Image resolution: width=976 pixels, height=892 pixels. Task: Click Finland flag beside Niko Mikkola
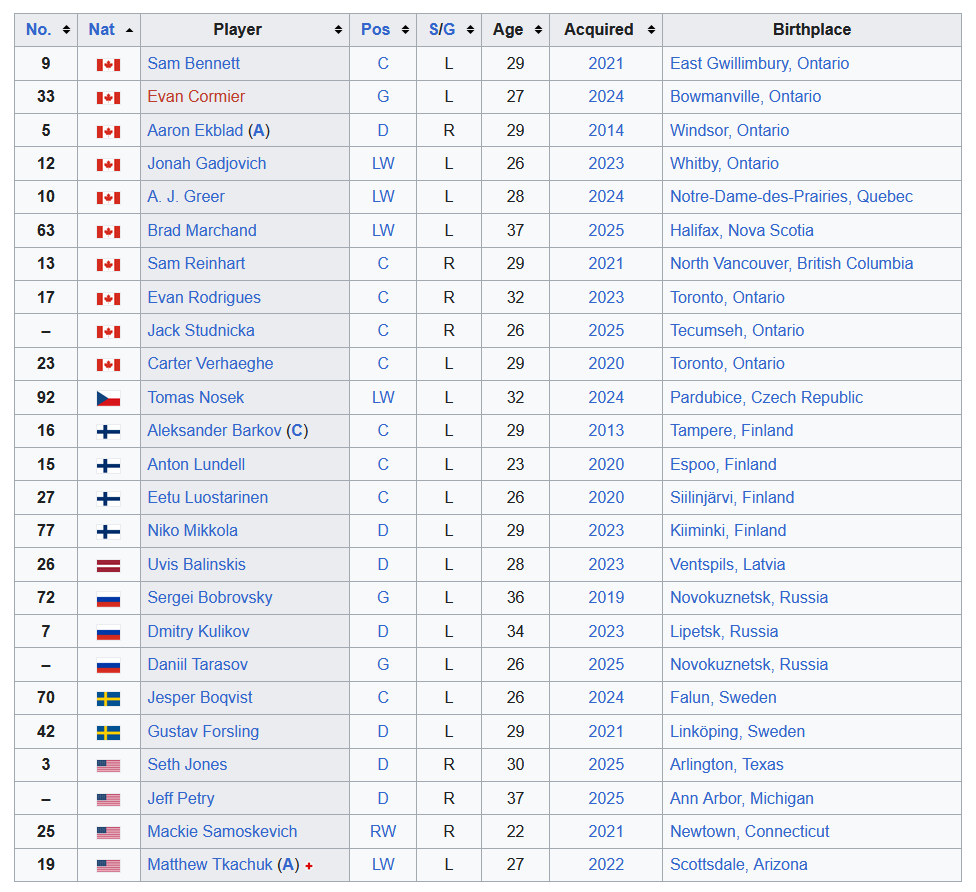click(x=108, y=532)
